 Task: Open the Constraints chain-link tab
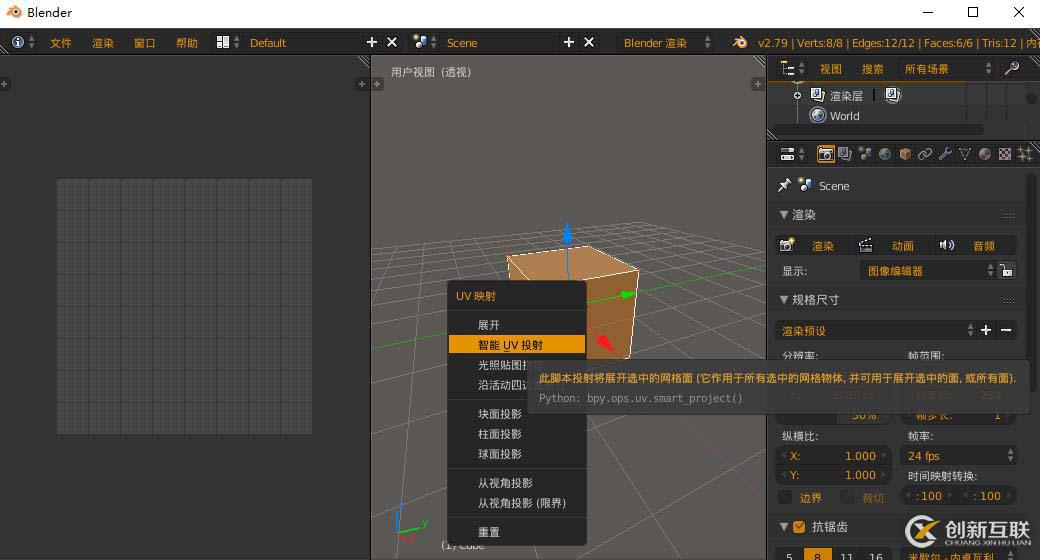[x=925, y=154]
